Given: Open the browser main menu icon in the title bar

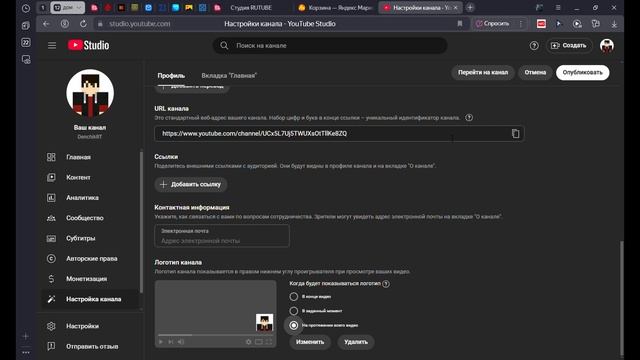Looking at the screenshot, I should [558, 7].
